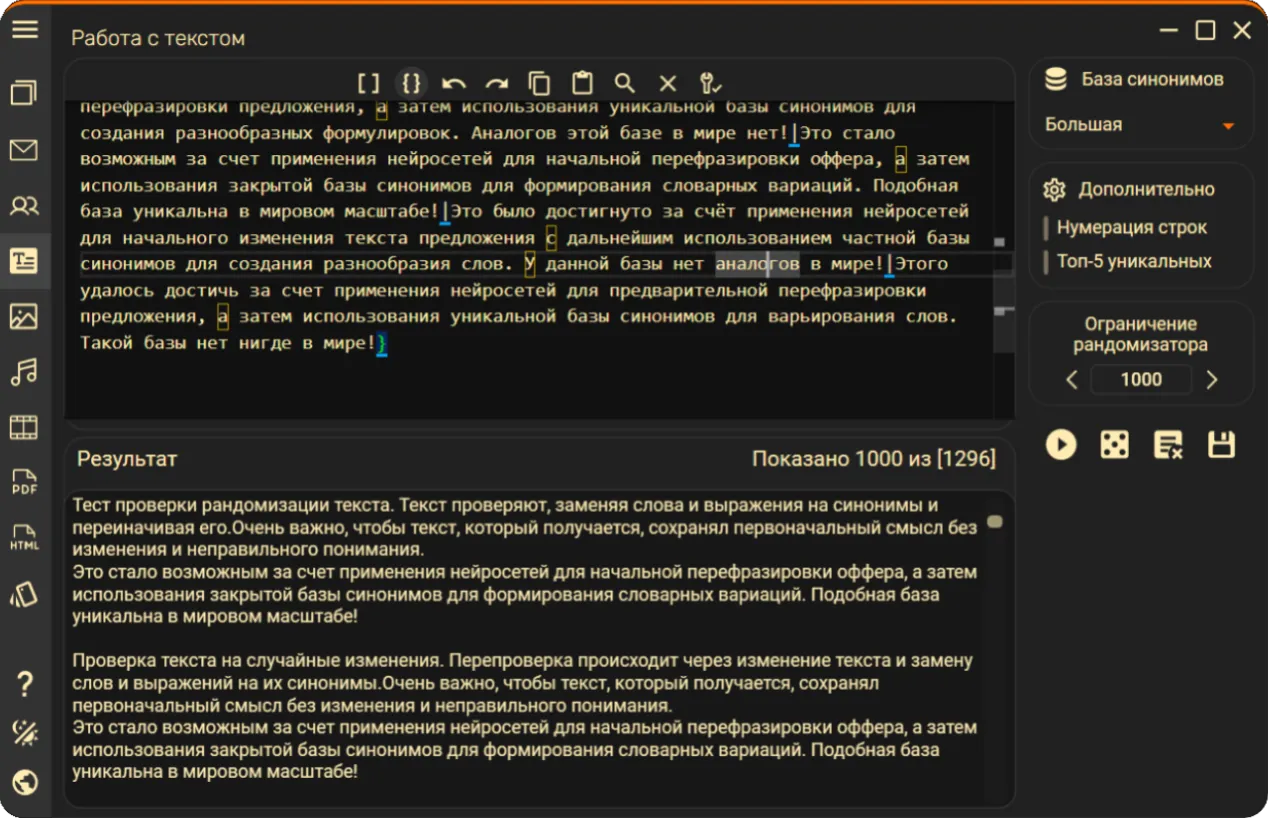
Task: Open the music note tool in sidebar
Action: (x=24, y=372)
